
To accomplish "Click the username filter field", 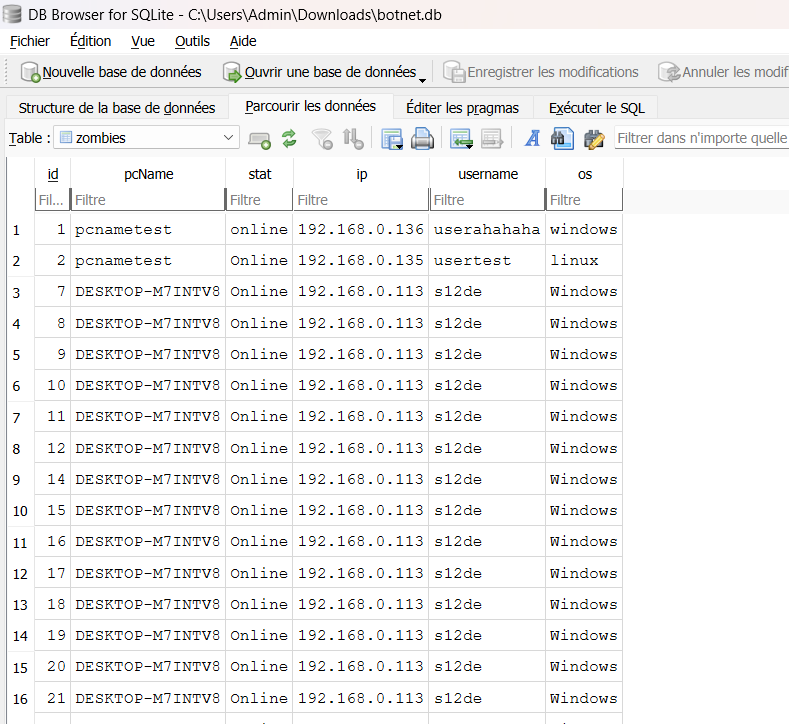I will click(x=488, y=200).
